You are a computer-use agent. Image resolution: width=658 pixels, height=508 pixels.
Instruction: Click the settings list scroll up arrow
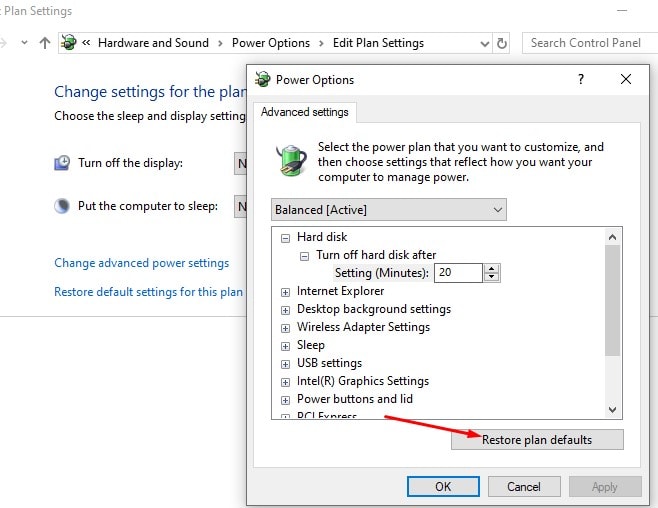pos(612,237)
